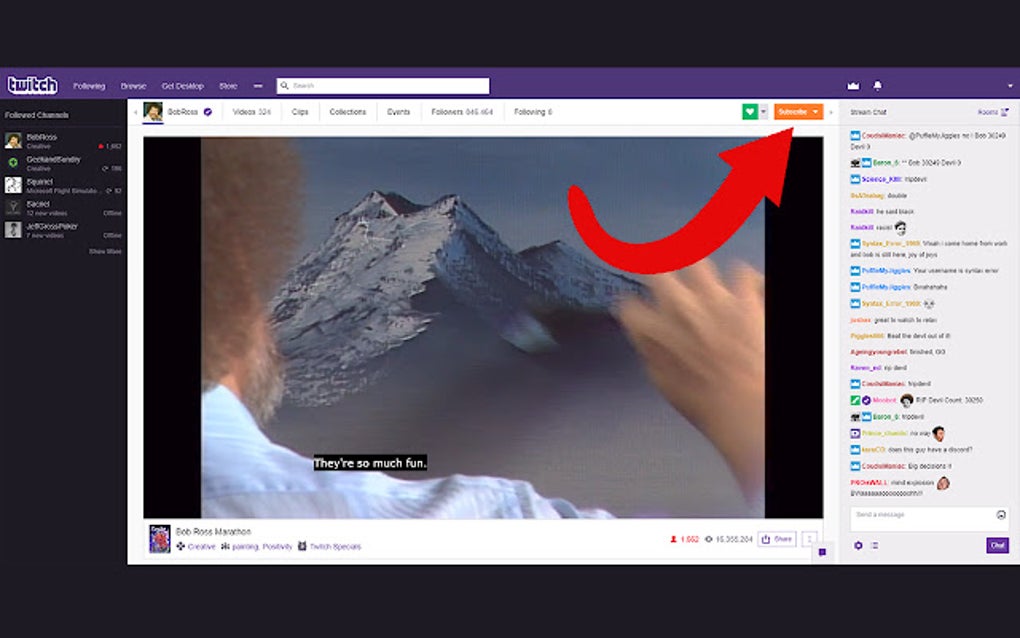Switch to the Clips tab
Screen dimensions: 1020x638
tap(300, 112)
